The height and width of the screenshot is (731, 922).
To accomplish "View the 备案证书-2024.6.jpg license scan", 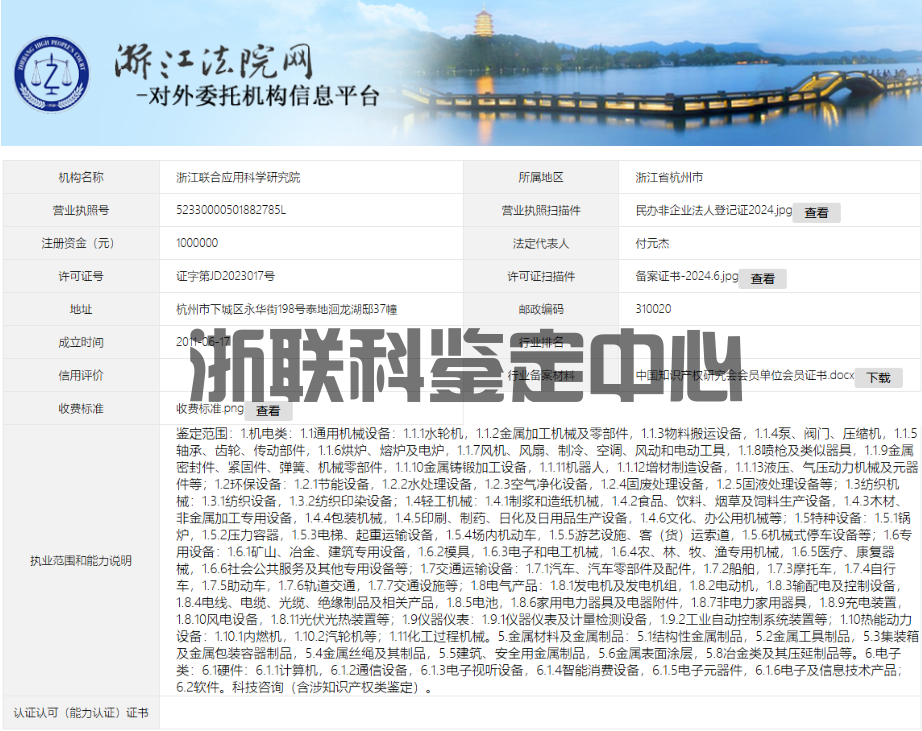I will (763, 278).
